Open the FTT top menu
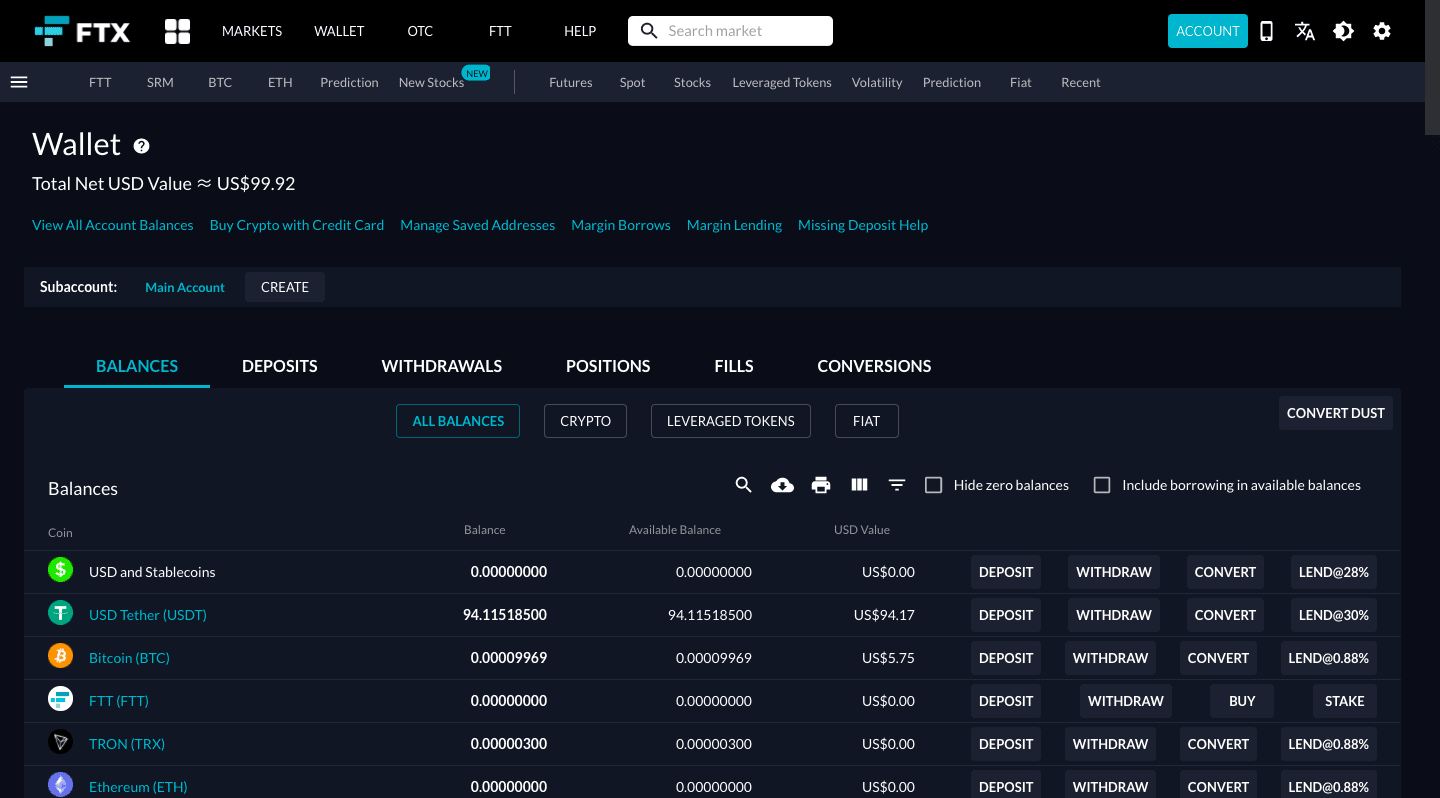The image size is (1440, 798). point(500,31)
